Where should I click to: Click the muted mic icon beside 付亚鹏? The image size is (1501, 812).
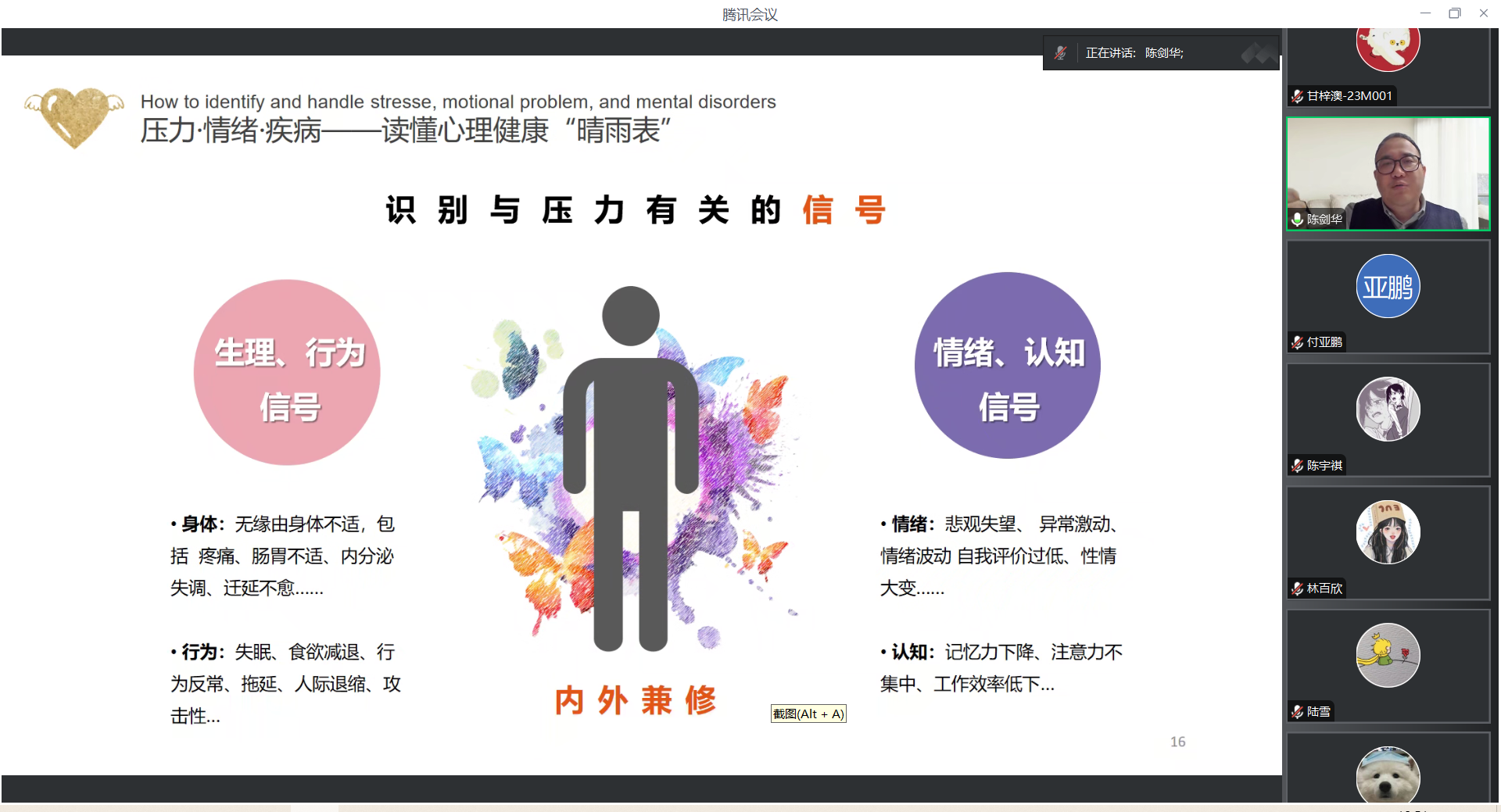point(1298,342)
